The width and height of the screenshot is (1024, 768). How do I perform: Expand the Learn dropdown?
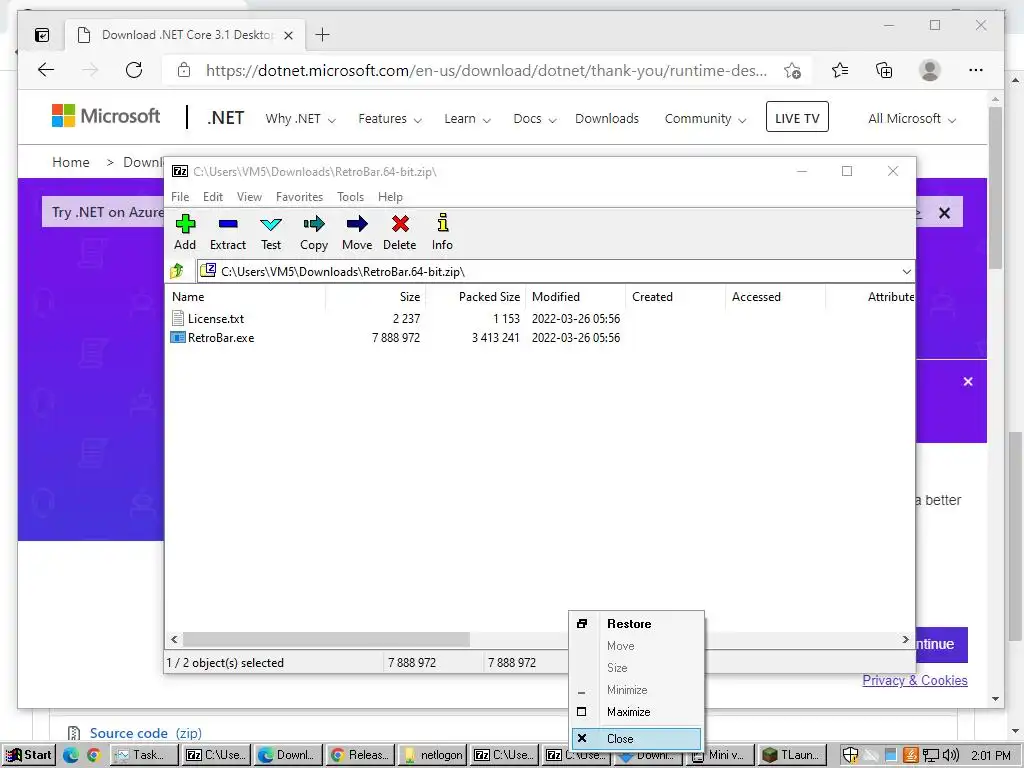[x=468, y=119]
